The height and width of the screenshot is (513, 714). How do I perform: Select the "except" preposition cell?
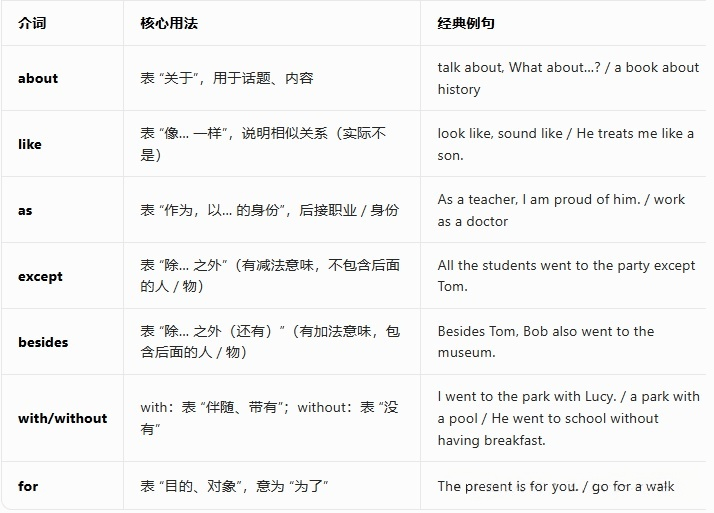click(x=40, y=276)
